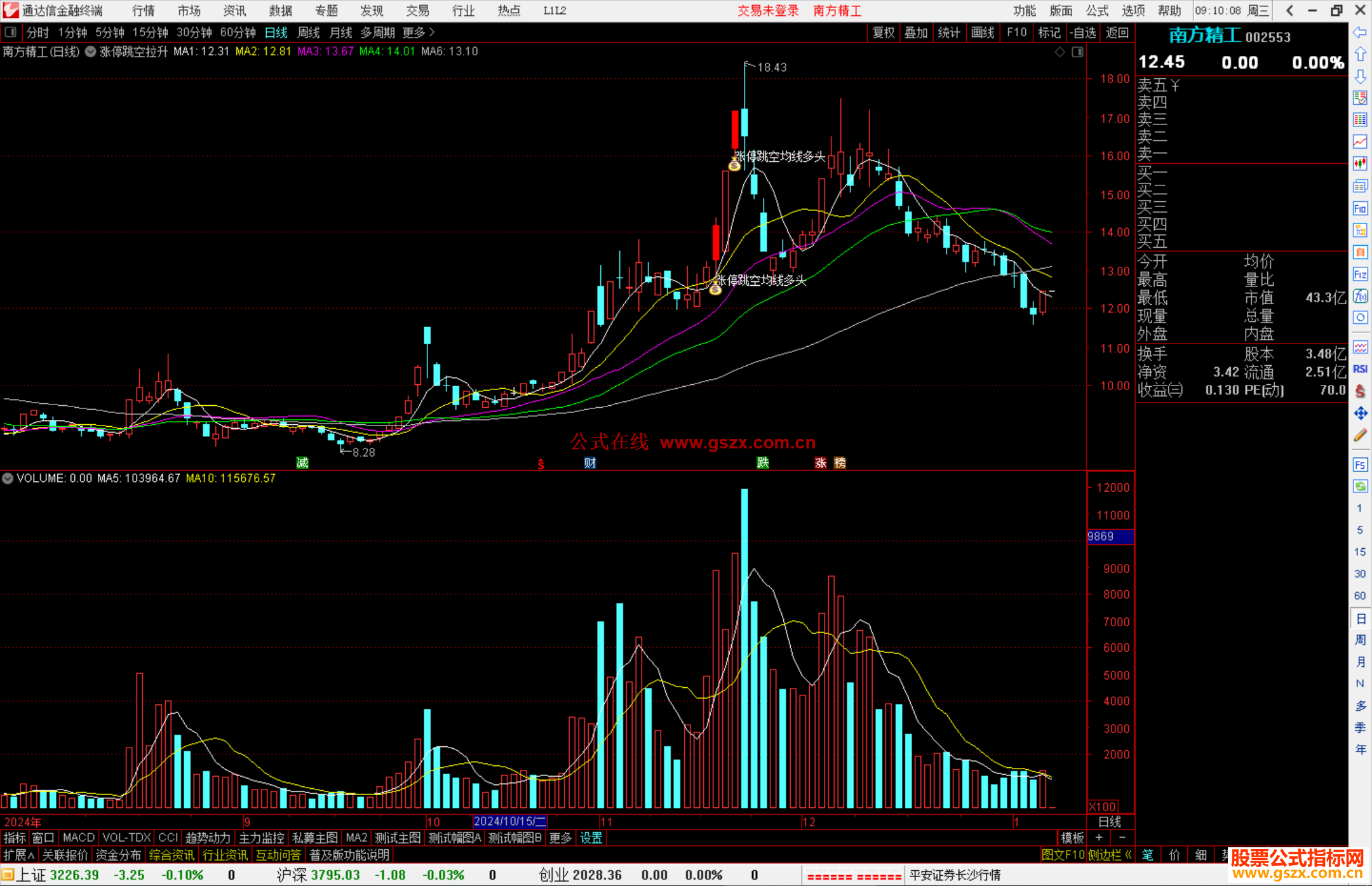Click the green 跌 marker under chart

point(763,463)
